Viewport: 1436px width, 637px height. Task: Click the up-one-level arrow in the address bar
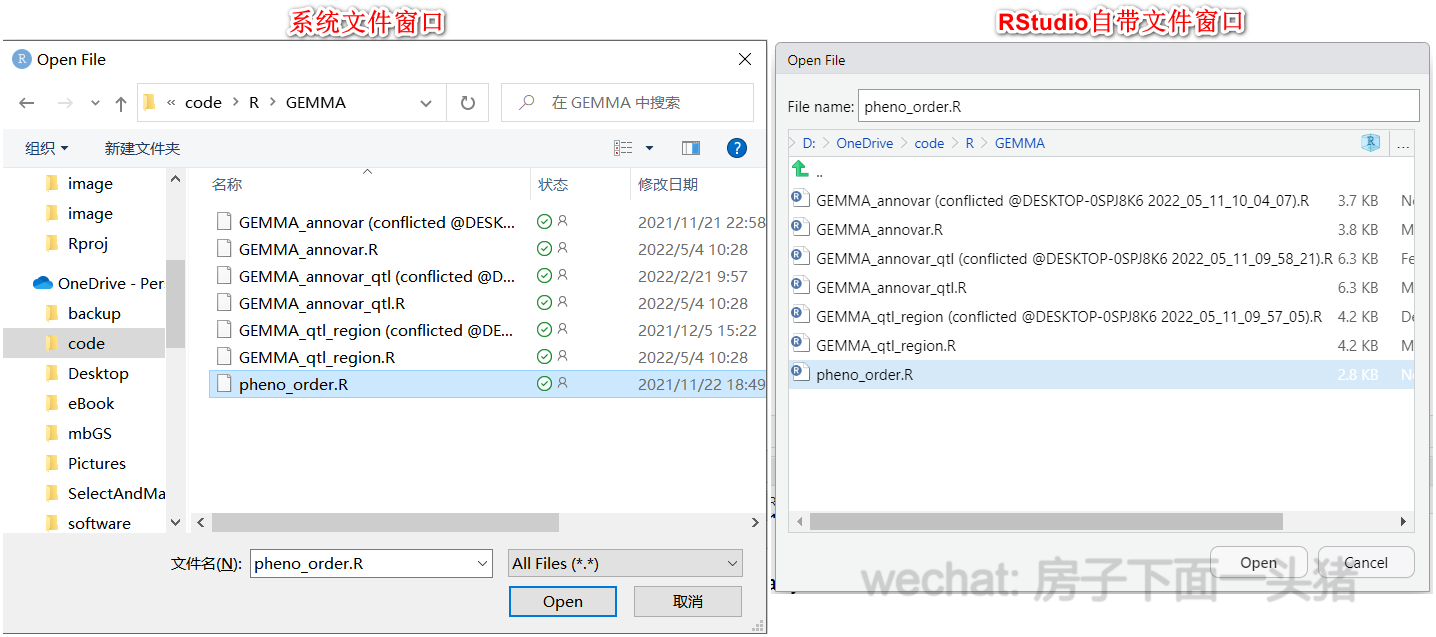click(x=120, y=102)
